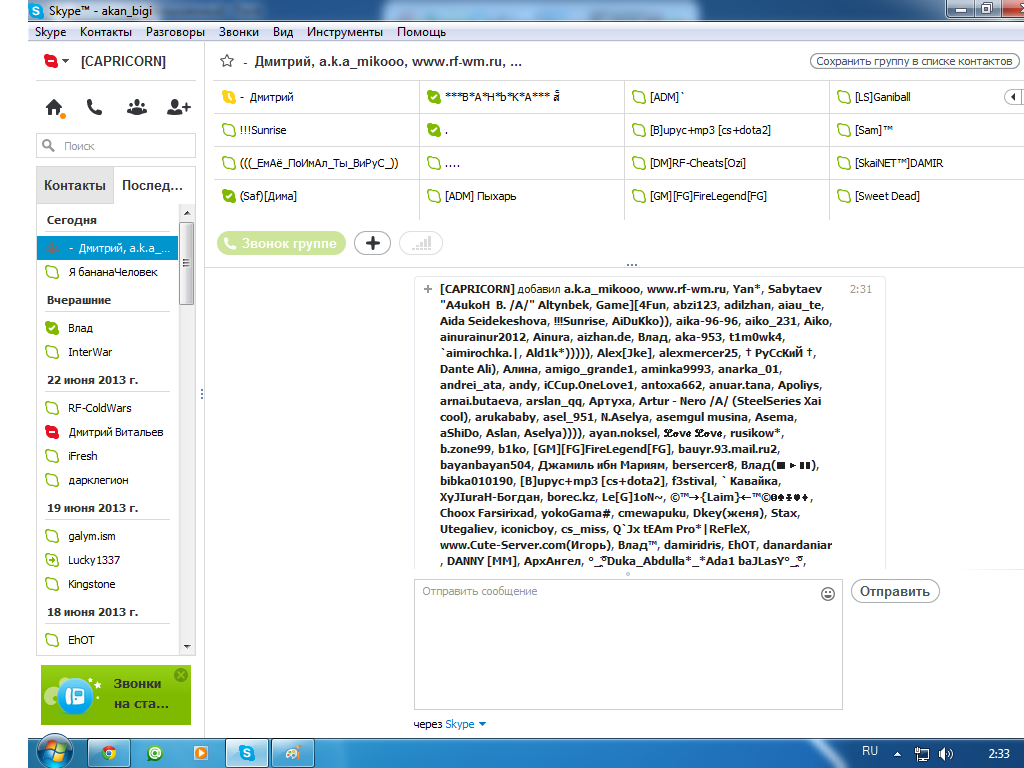Select contact RF-ColdWars
The height and width of the screenshot is (768, 1024).
(x=107, y=408)
